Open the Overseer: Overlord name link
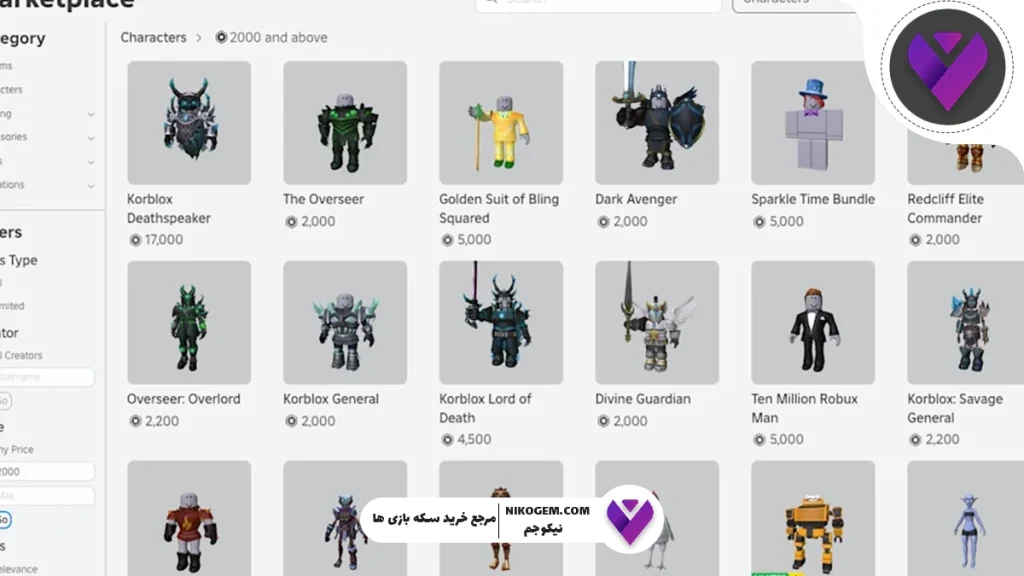The width and height of the screenshot is (1024, 576). click(184, 399)
